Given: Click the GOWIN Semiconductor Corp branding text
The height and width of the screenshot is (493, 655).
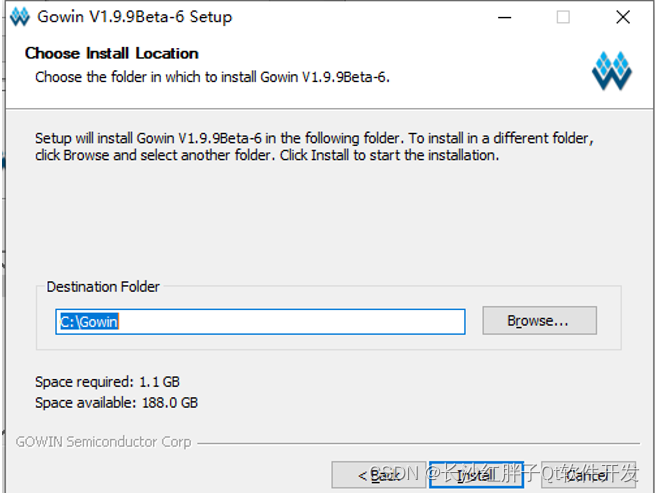Looking at the screenshot, I should pyautogui.click(x=103, y=442).
